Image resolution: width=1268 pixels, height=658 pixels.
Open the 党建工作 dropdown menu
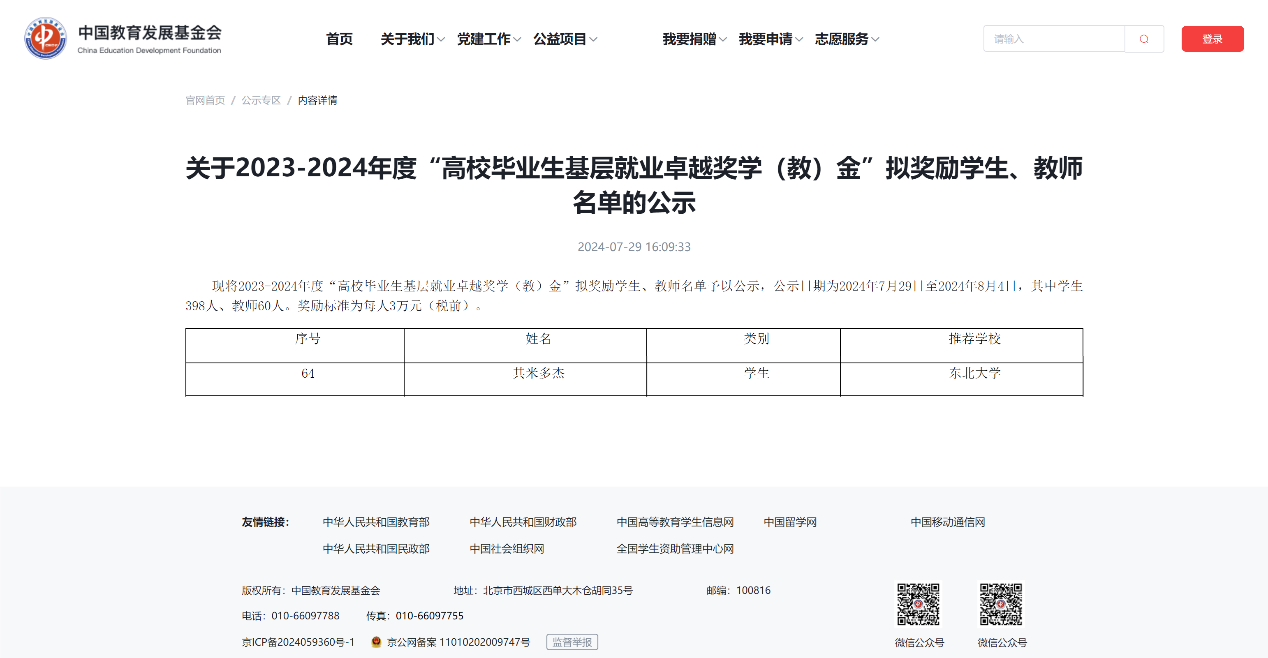(489, 39)
